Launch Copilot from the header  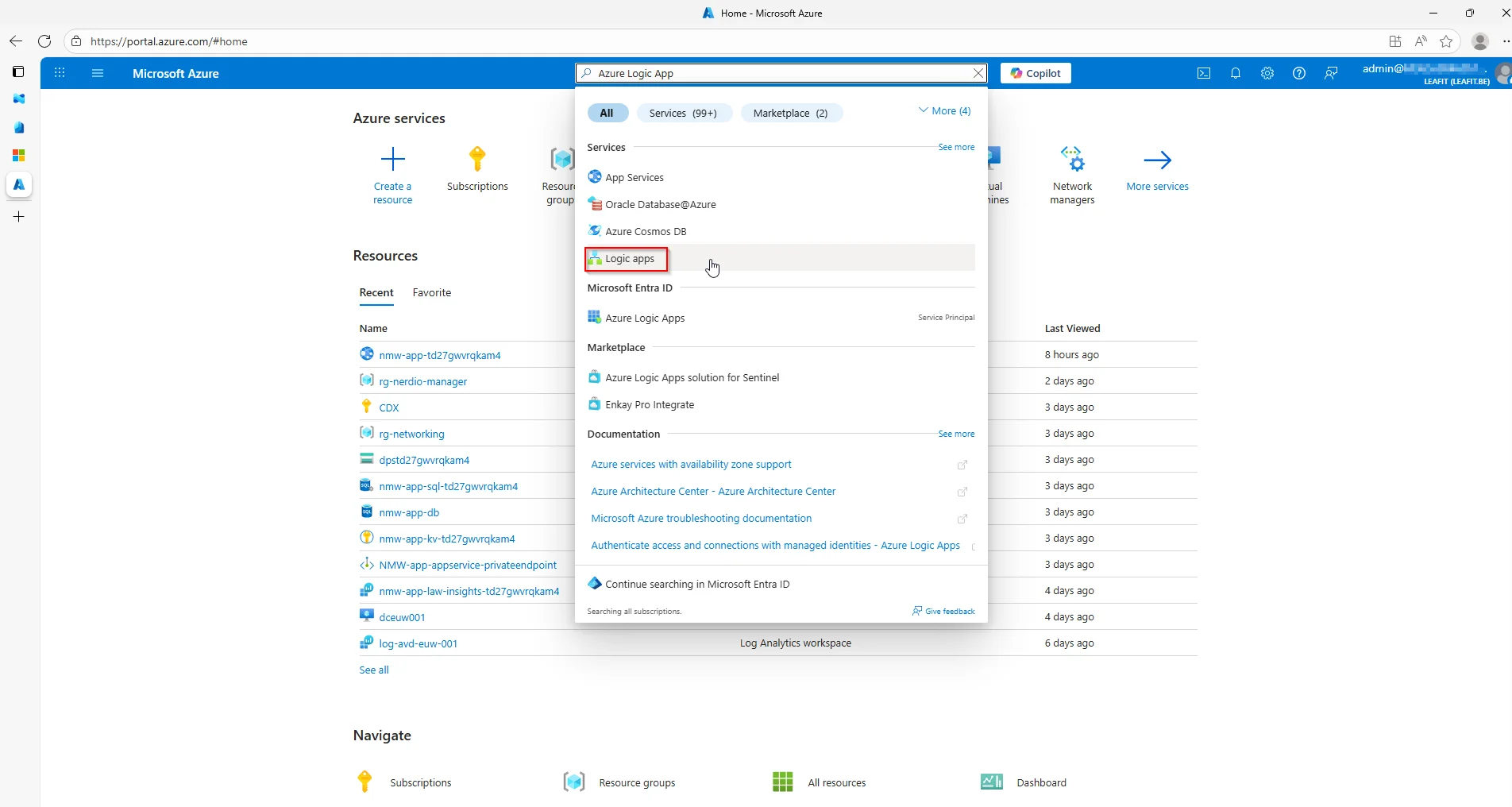[1036, 73]
